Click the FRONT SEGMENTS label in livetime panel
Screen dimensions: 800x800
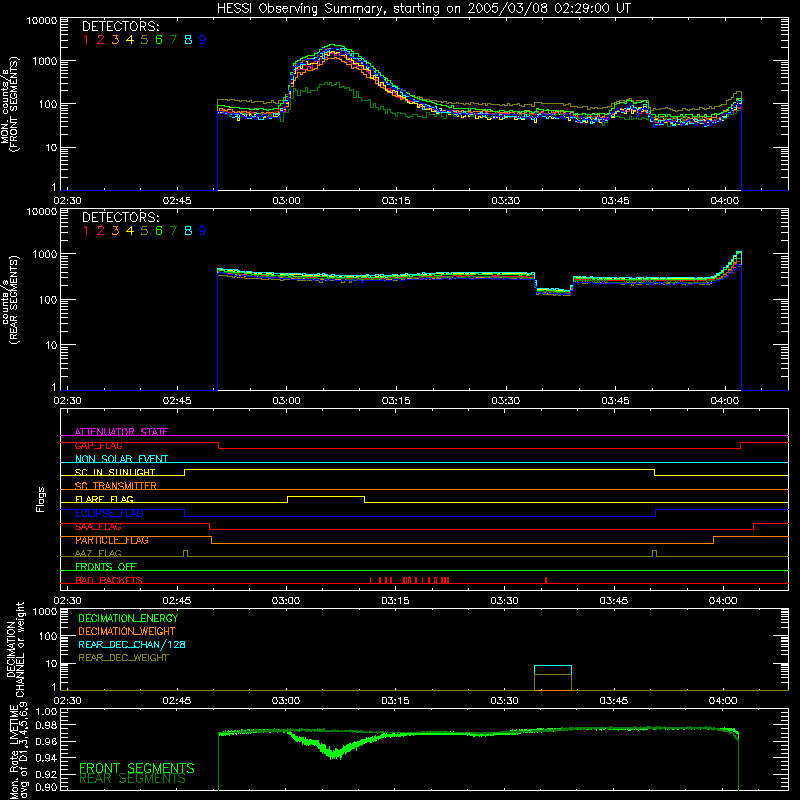(x=137, y=768)
